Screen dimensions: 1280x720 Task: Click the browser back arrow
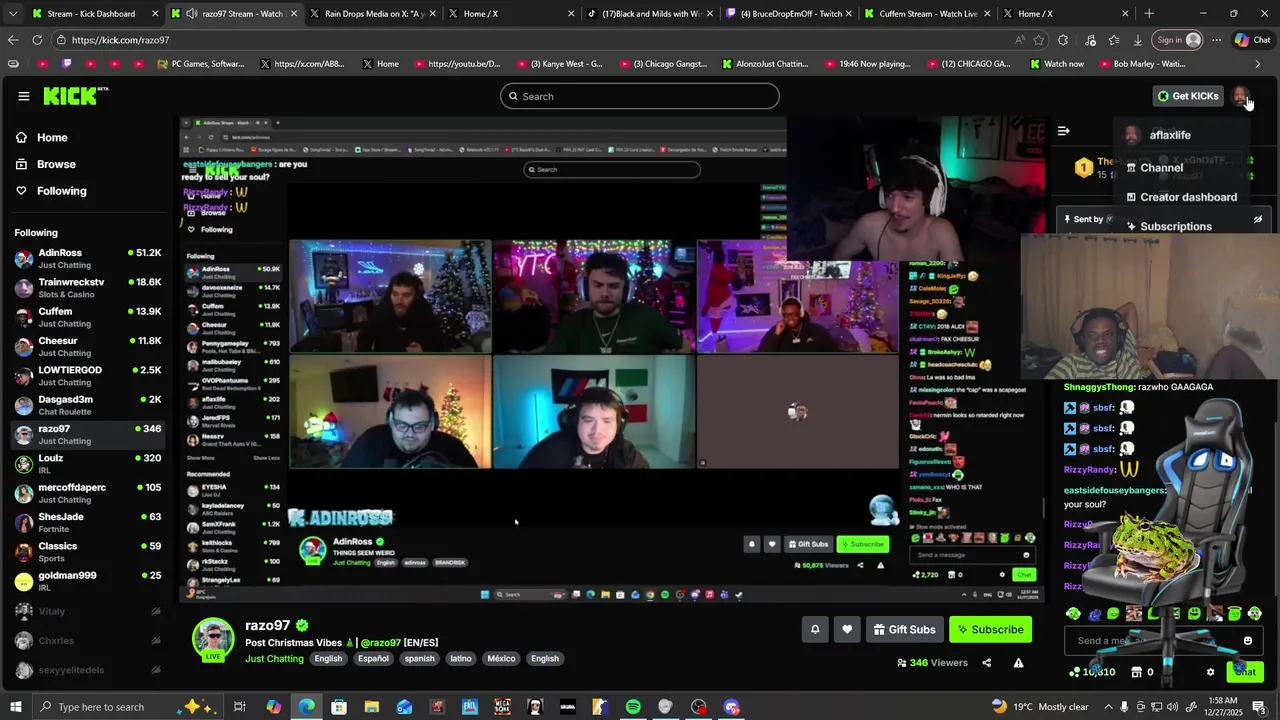point(12,40)
